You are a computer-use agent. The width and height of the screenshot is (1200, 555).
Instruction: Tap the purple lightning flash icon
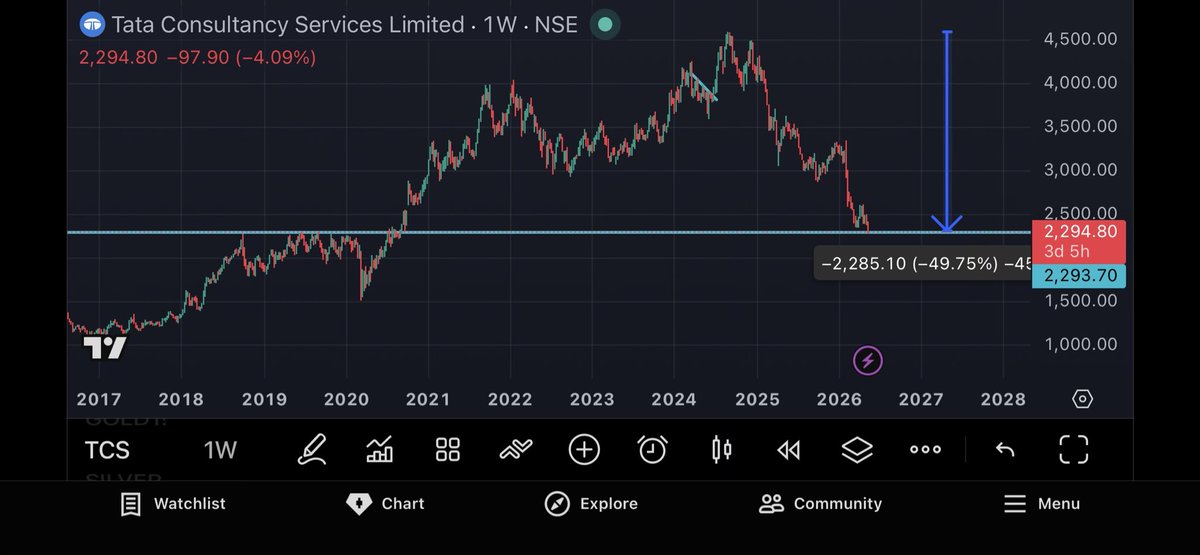coord(867,360)
